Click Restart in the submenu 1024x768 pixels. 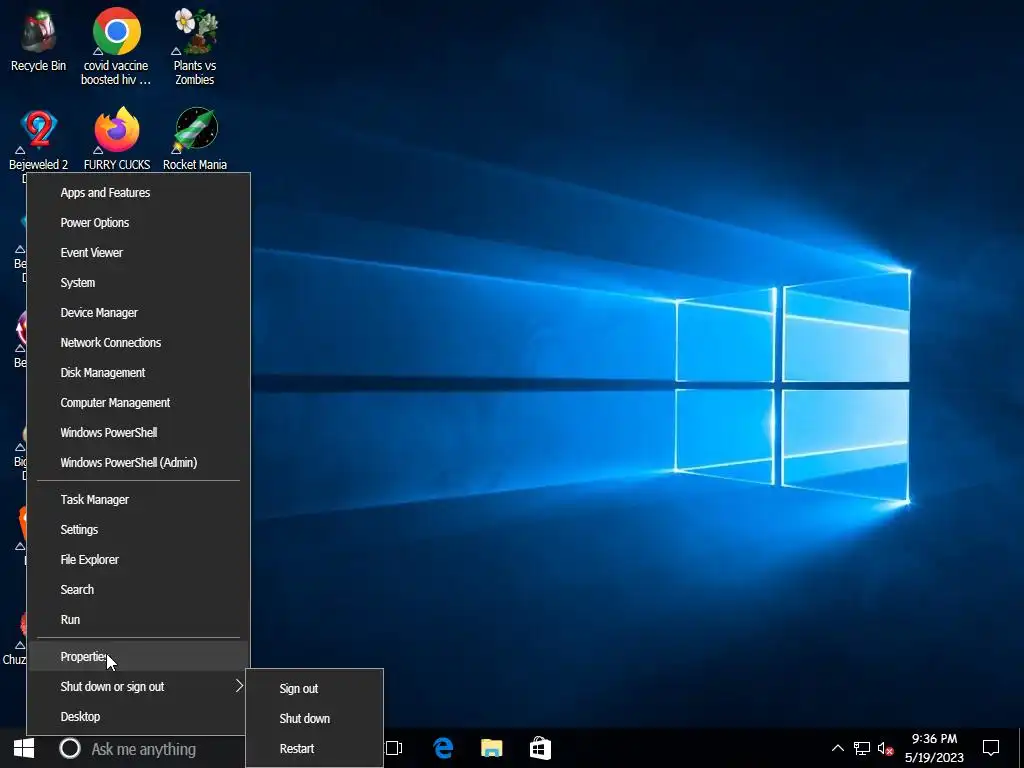tap(314, 748)
